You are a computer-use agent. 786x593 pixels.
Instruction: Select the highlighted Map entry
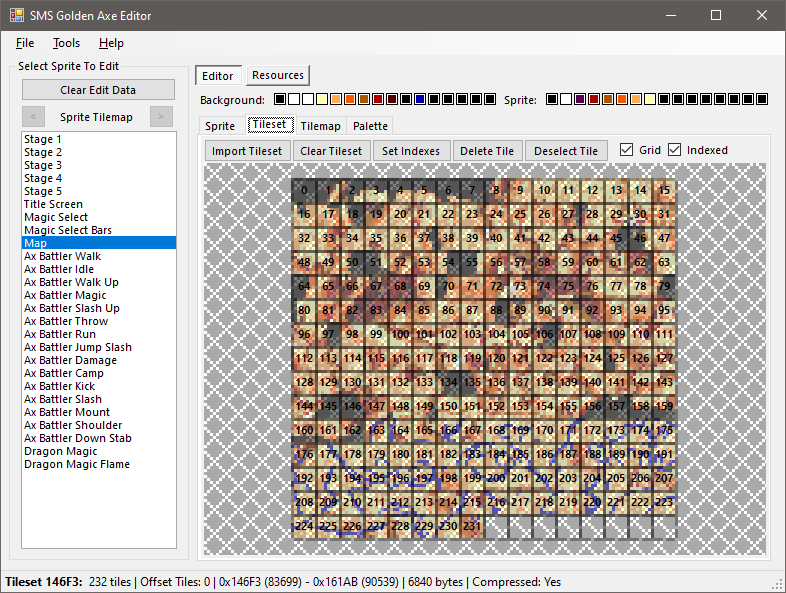(x=99, y=243)
